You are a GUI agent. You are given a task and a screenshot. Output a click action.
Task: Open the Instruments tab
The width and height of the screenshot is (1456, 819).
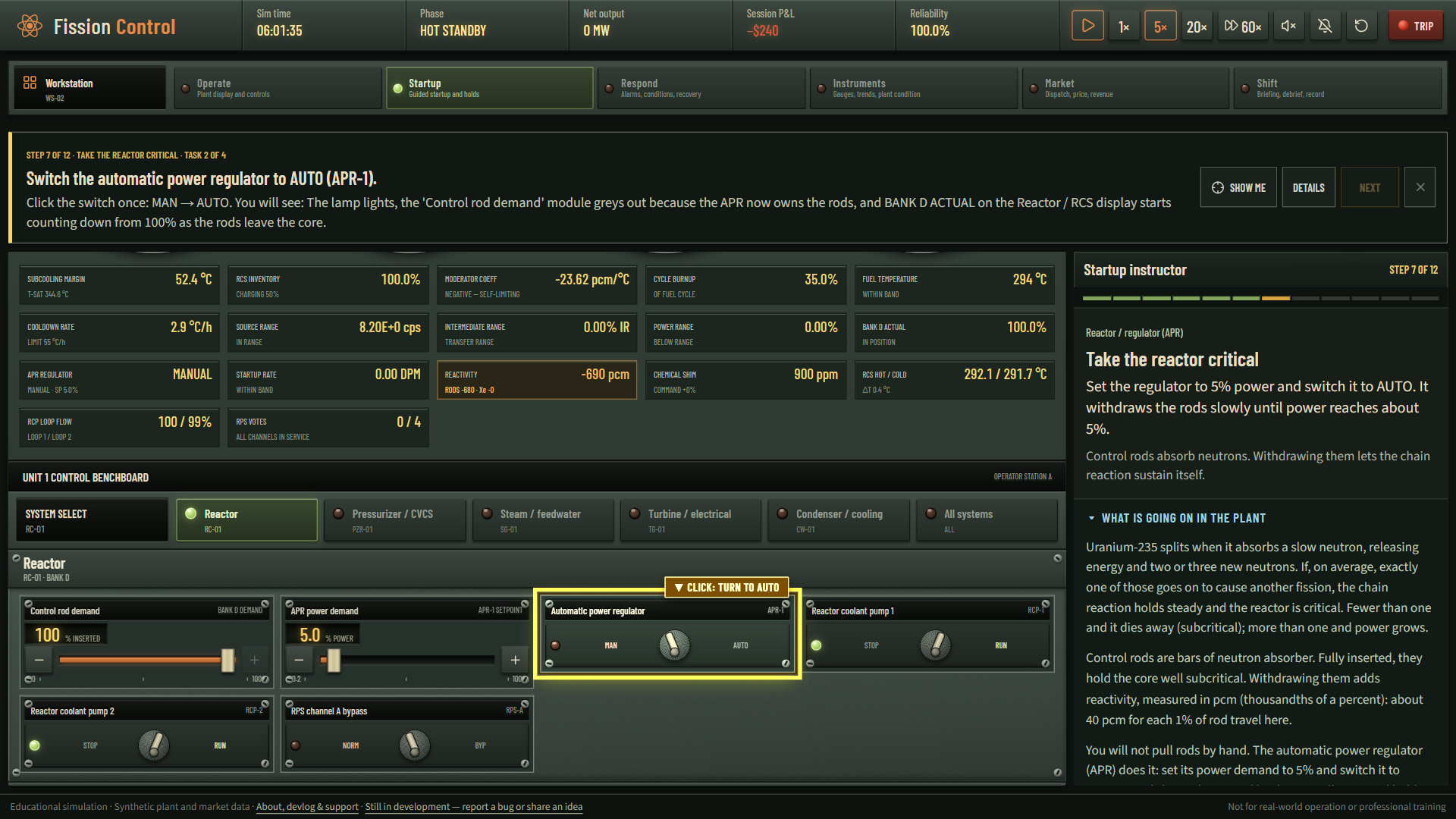(913, 88)
